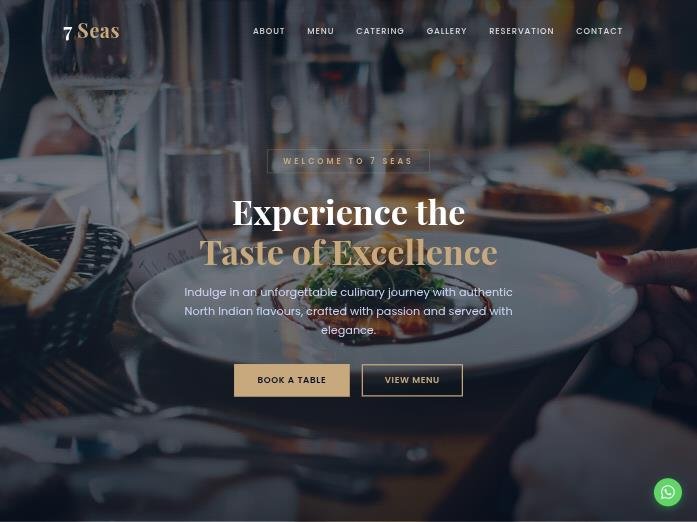Click the 'Experience the' white heading

pos(348,213)
